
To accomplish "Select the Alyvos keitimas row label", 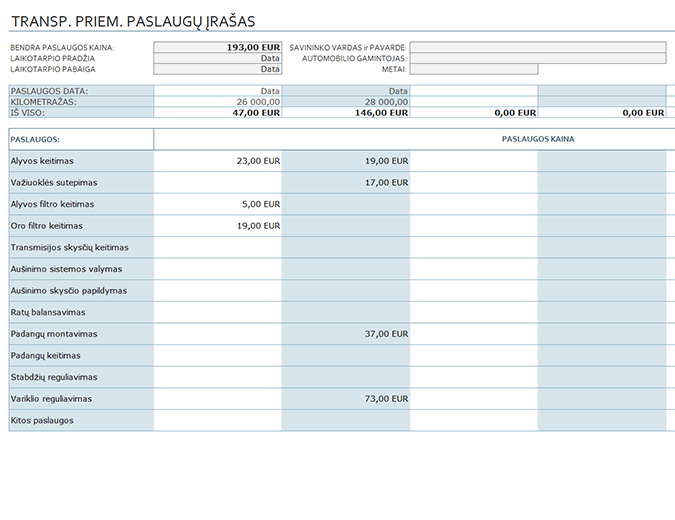I will click(x=81, y=161).
